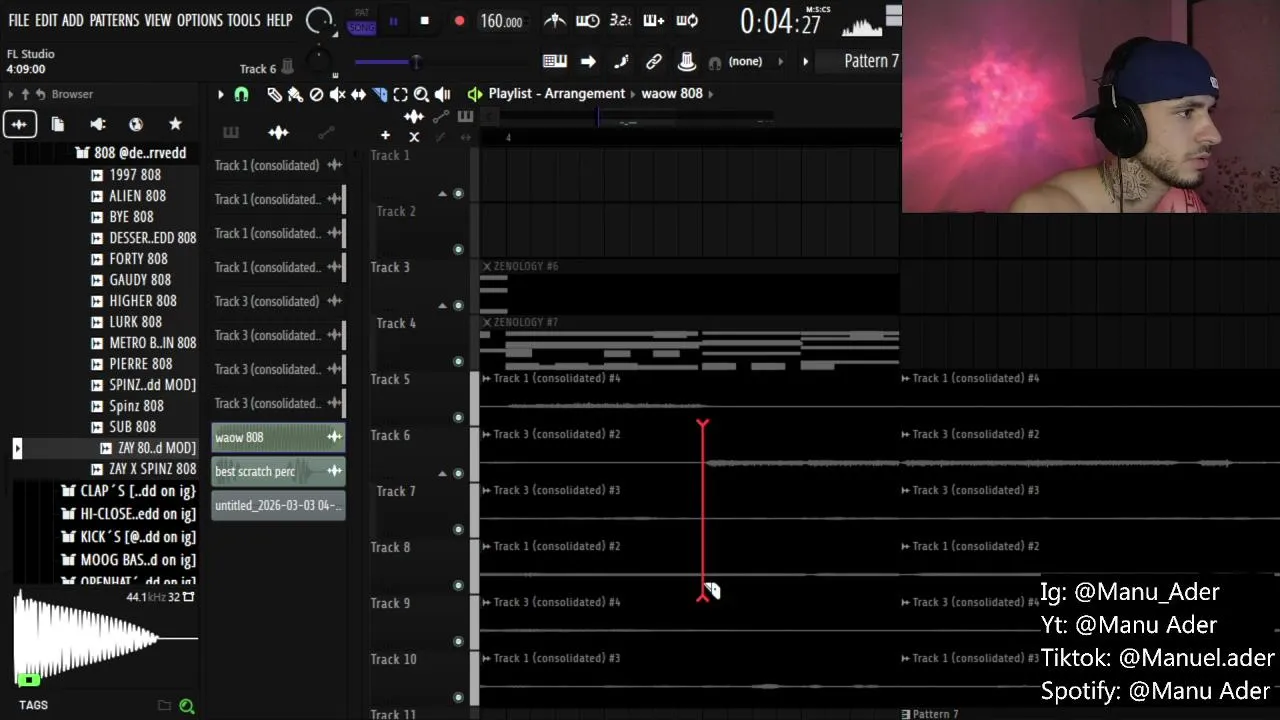This screenshot has height=720, width=1280.
Task: Click the folder icon next to Tags
Action: click(x=164, y=706)
